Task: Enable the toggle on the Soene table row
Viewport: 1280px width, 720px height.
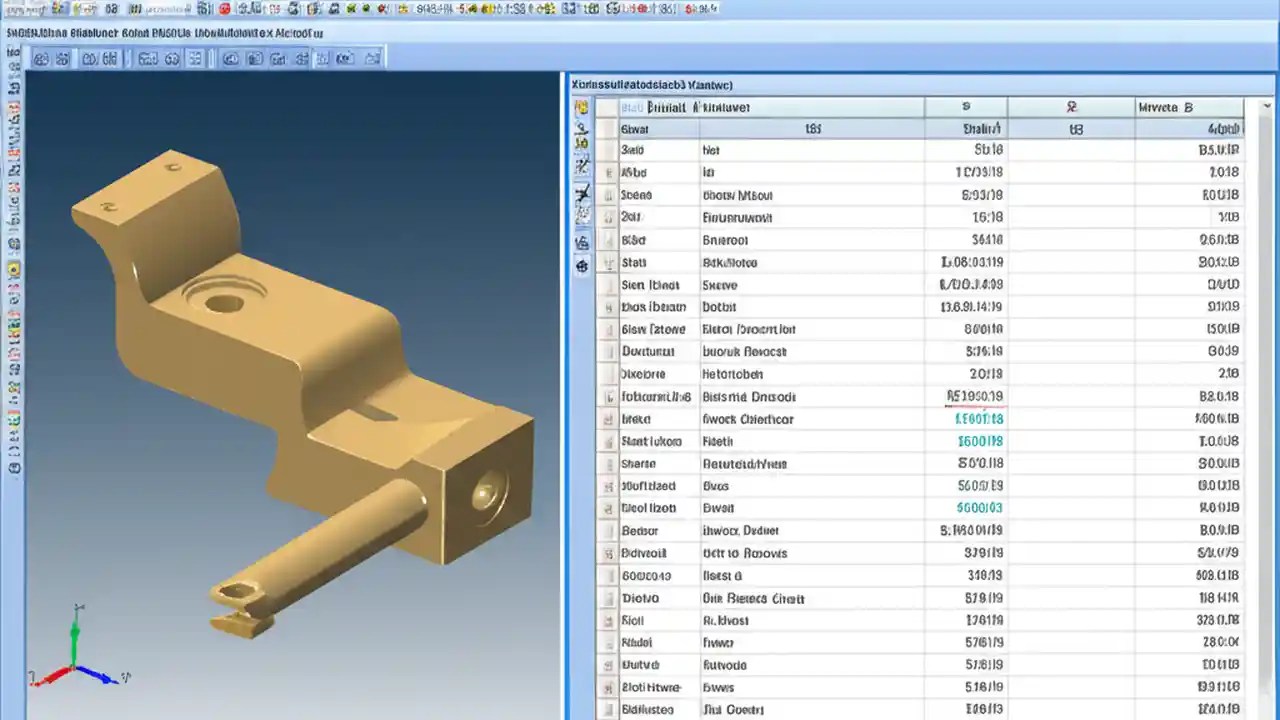Action: (608, 195)
